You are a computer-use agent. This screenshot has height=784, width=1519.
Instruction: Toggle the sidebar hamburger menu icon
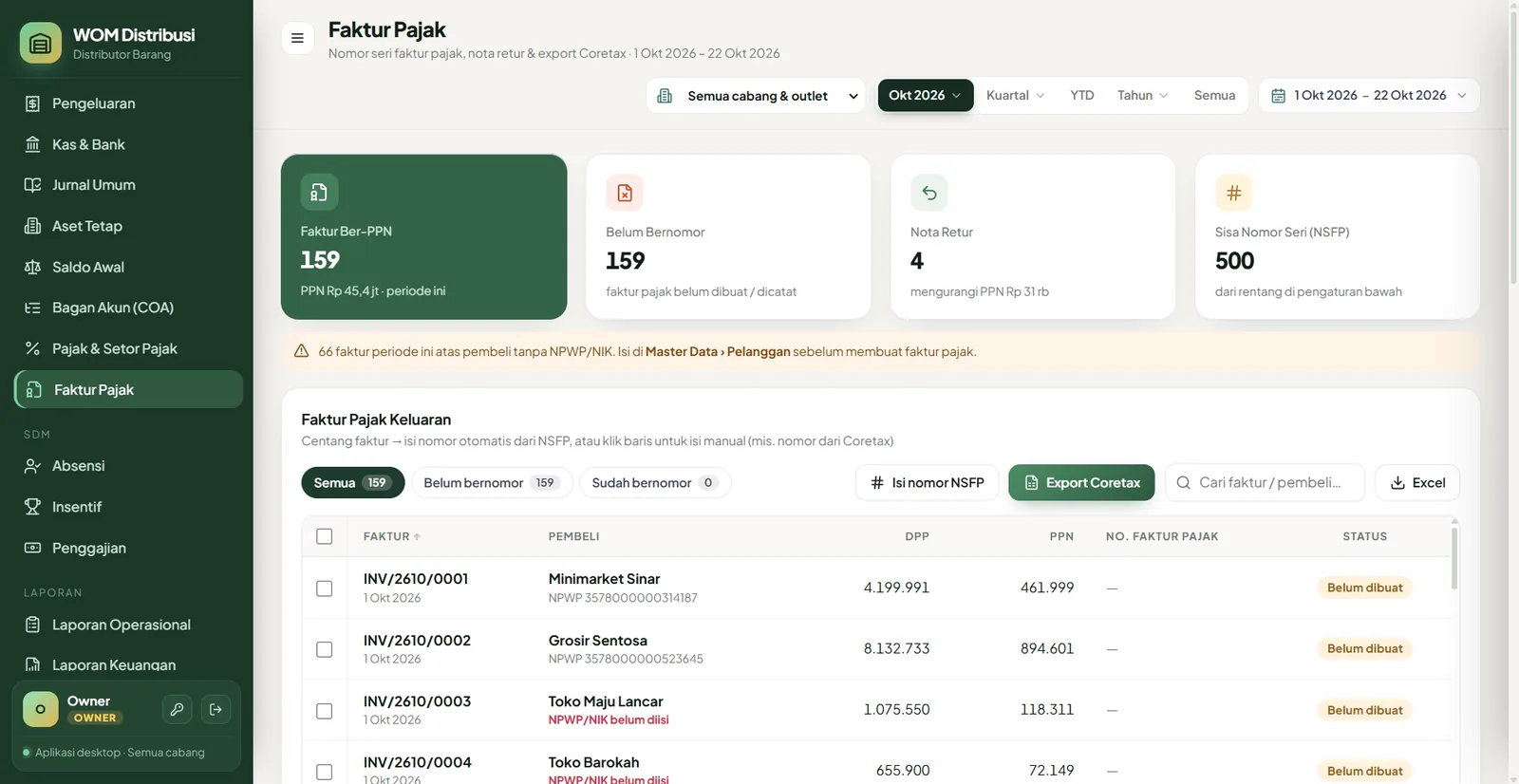pos(297,38)
